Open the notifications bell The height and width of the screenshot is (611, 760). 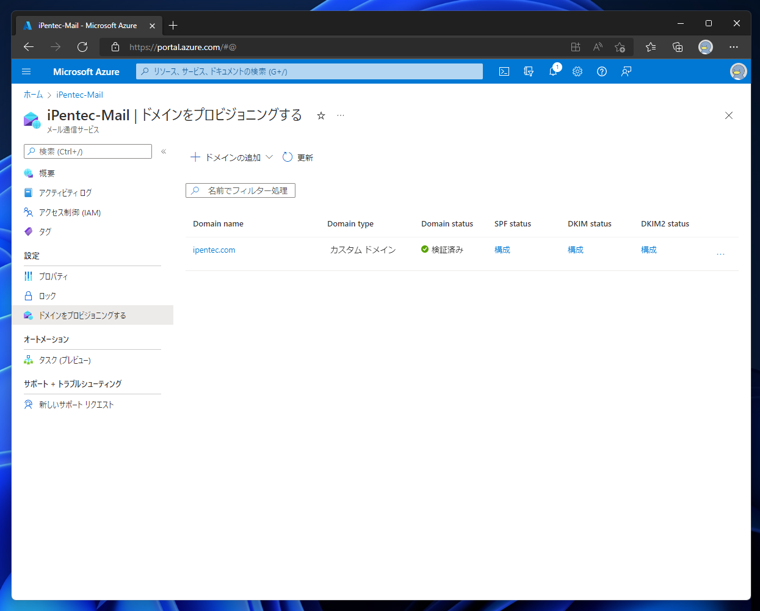553,72
